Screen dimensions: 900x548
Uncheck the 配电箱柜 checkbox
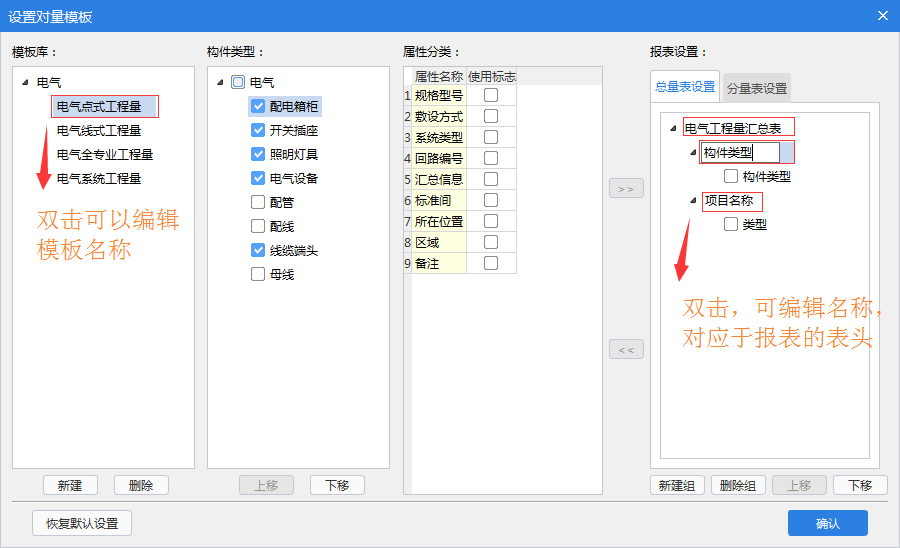(258, 106)
